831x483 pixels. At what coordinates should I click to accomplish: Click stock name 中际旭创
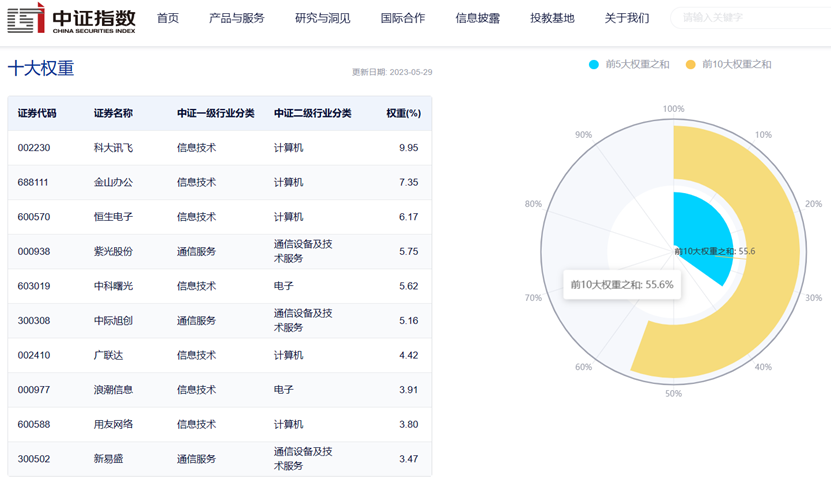113,321
